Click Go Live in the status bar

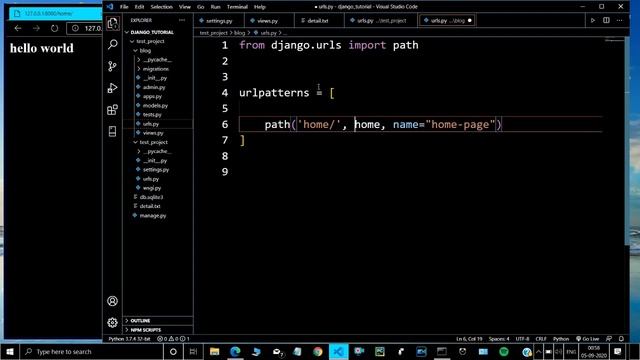tap(587, 339)
